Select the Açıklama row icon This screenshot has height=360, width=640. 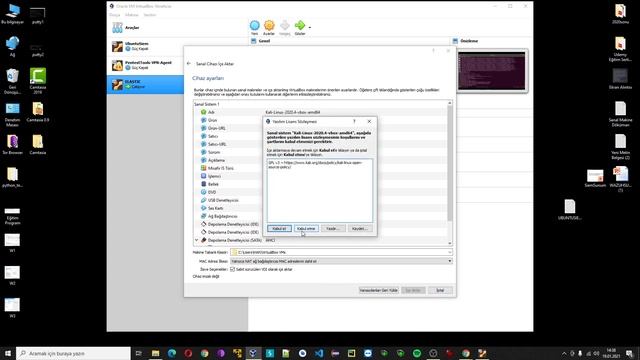coord(203,160)
